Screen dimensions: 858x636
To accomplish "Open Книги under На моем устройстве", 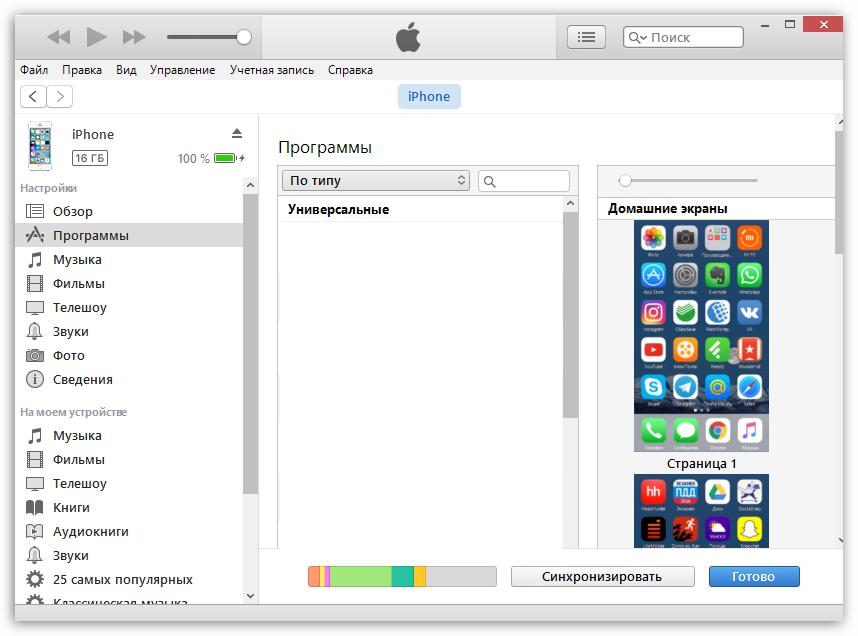I will pos(71,507).
